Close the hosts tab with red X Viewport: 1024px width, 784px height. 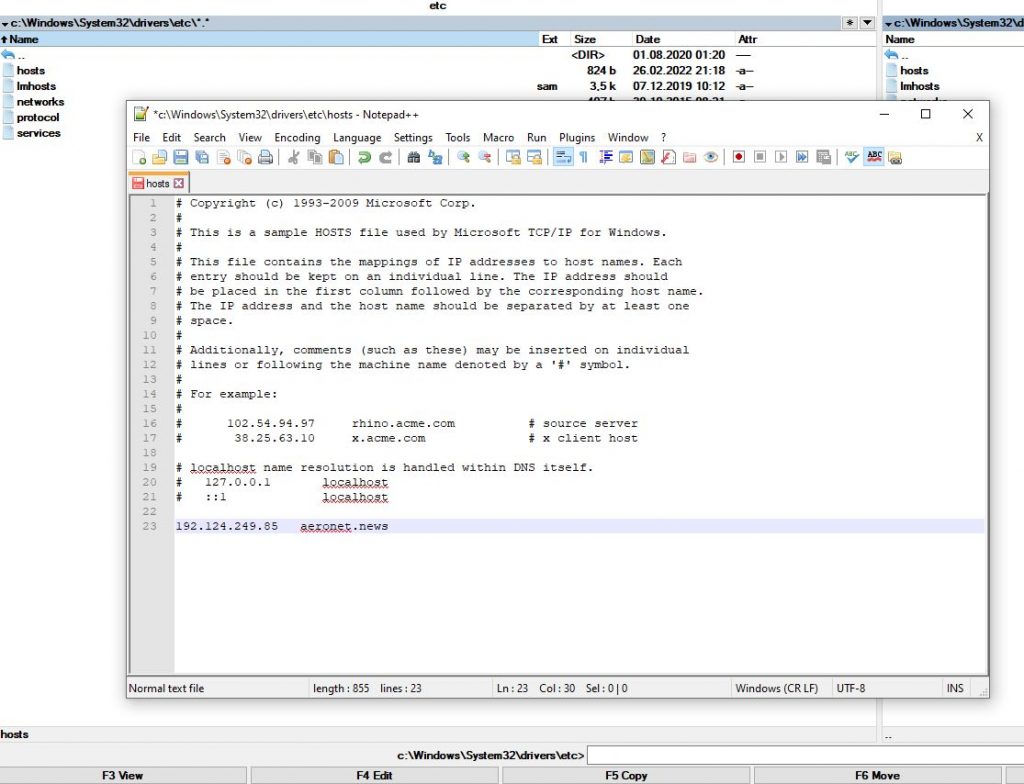(179, 184)
